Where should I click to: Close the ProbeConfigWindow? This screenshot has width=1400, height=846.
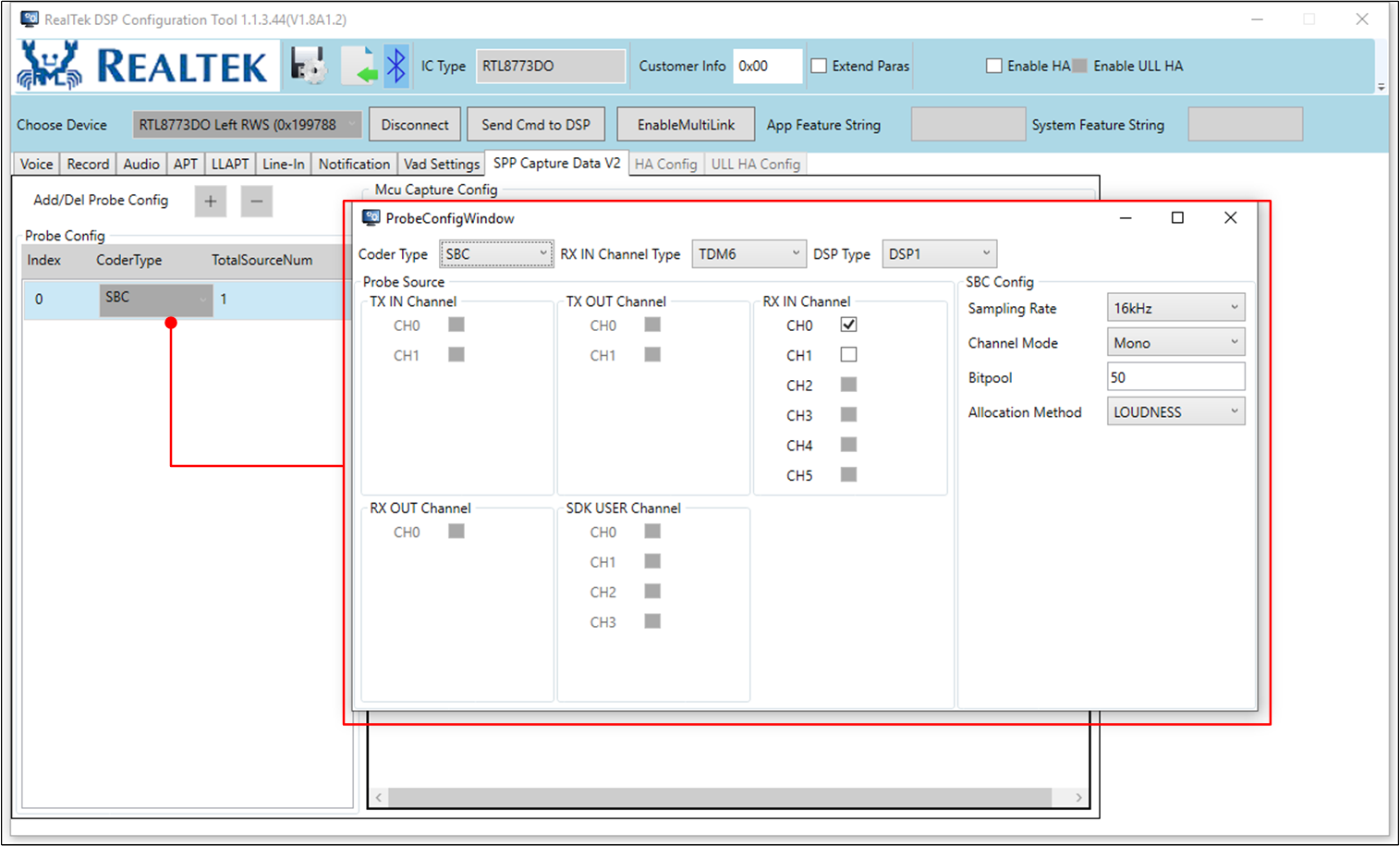coord(1230,217)
